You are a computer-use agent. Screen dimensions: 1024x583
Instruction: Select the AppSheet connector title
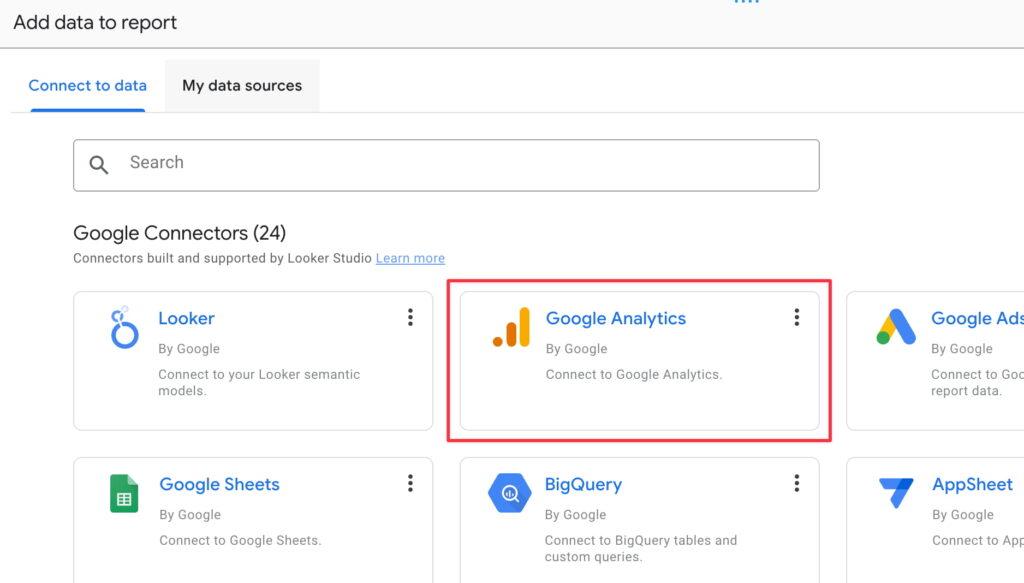(x=972, y=485)
